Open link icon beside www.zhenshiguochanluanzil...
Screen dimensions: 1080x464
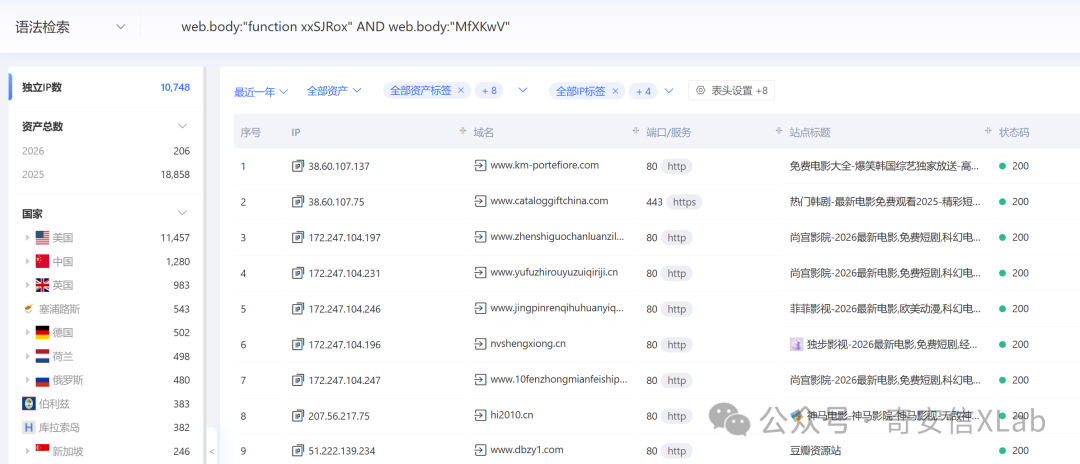(480, 237)
